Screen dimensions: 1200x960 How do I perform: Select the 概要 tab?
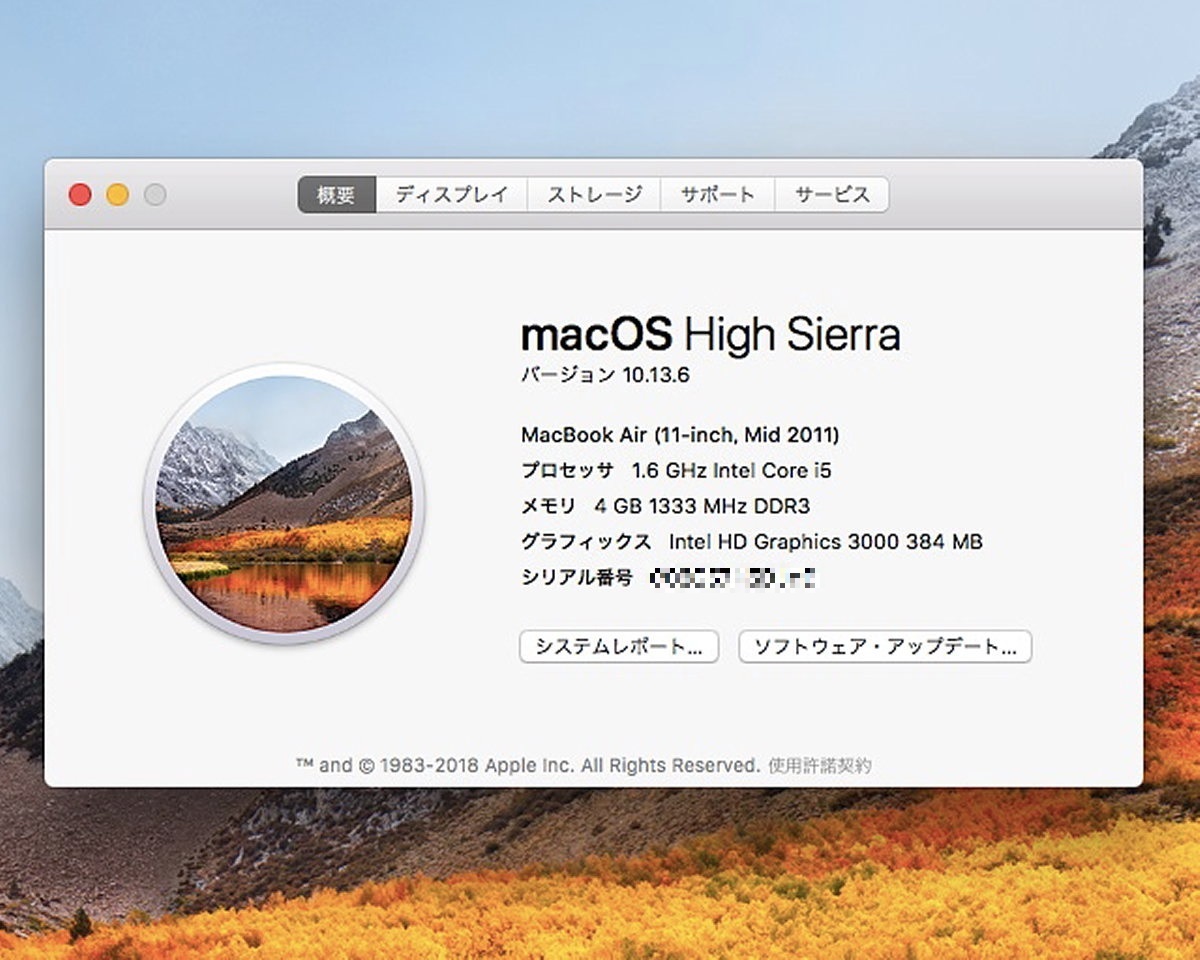[337, 195]
